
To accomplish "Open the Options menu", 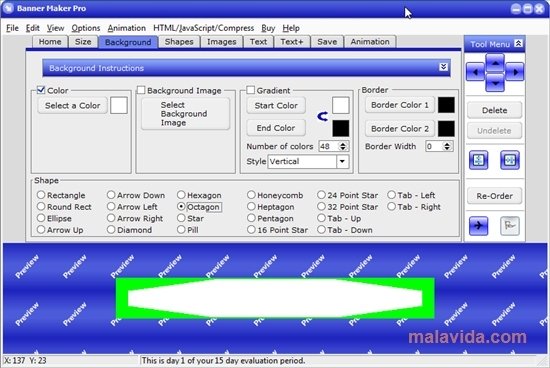I will pyautogui.click(x=86, y=28).
